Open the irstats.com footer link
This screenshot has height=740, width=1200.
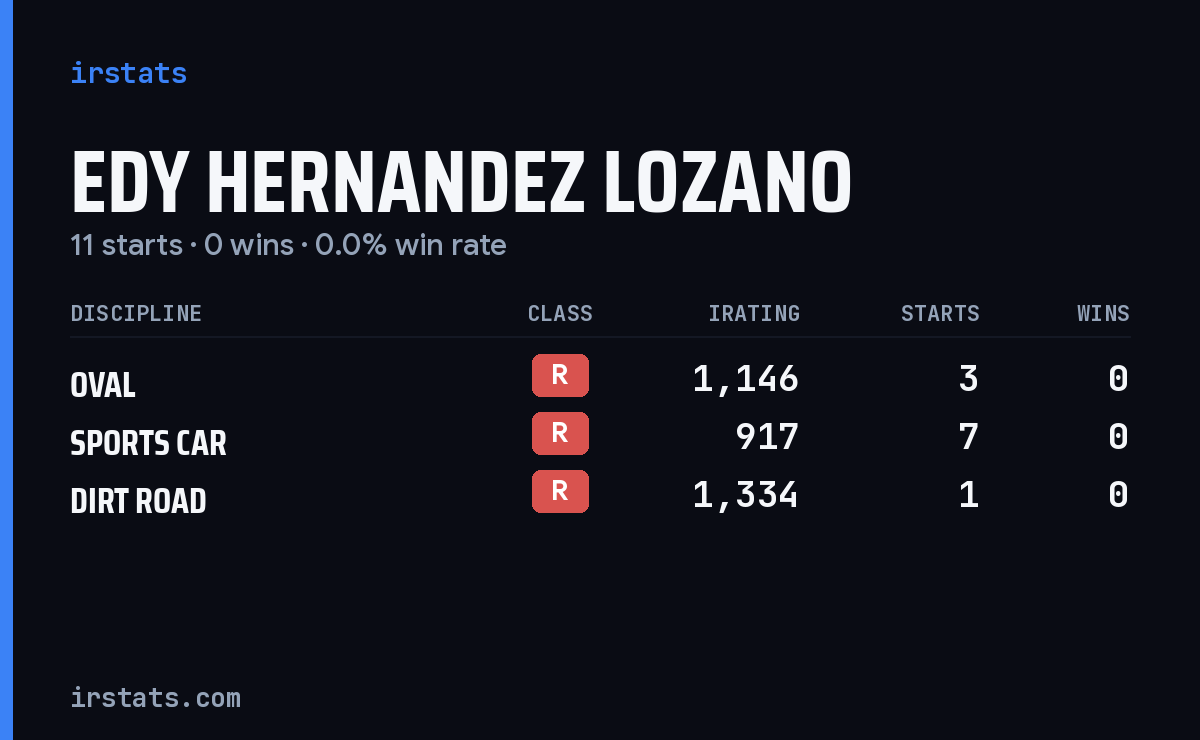(155, 697)
